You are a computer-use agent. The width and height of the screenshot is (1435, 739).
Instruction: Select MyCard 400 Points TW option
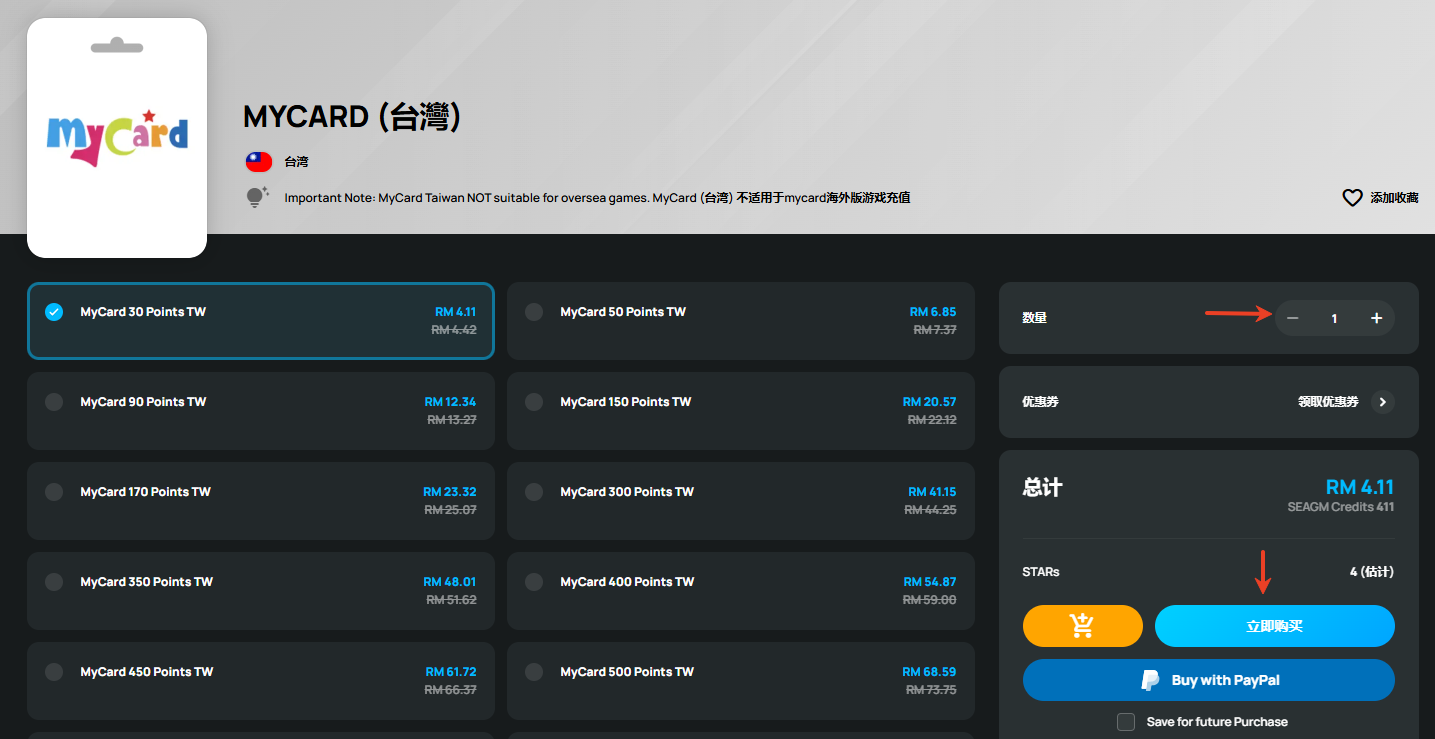point(741,591)
